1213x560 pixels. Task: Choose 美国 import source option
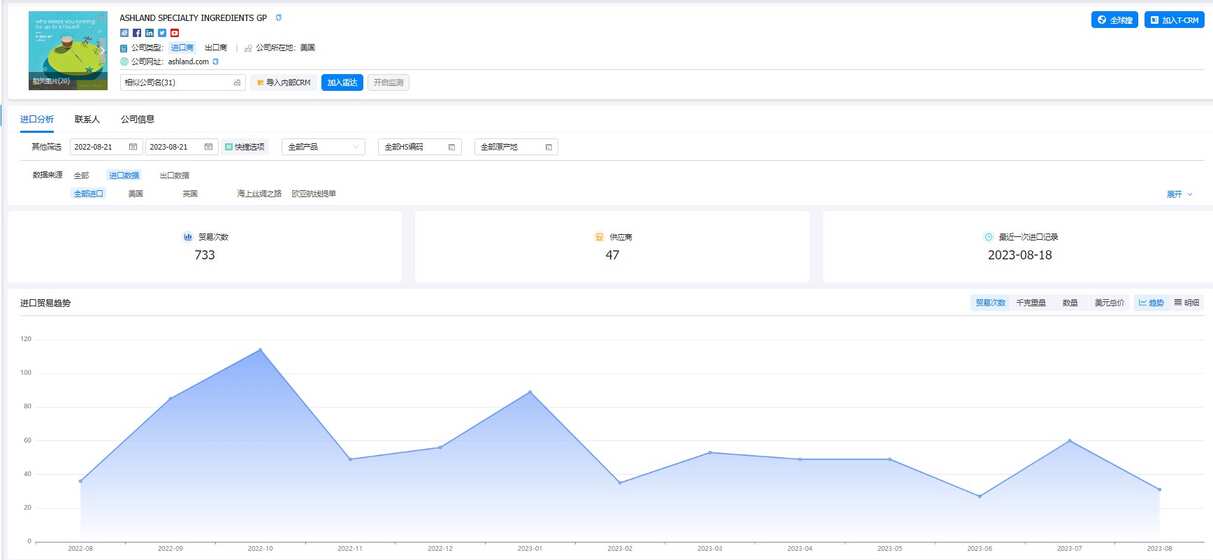pyautogui.click(x=136, y=194)
